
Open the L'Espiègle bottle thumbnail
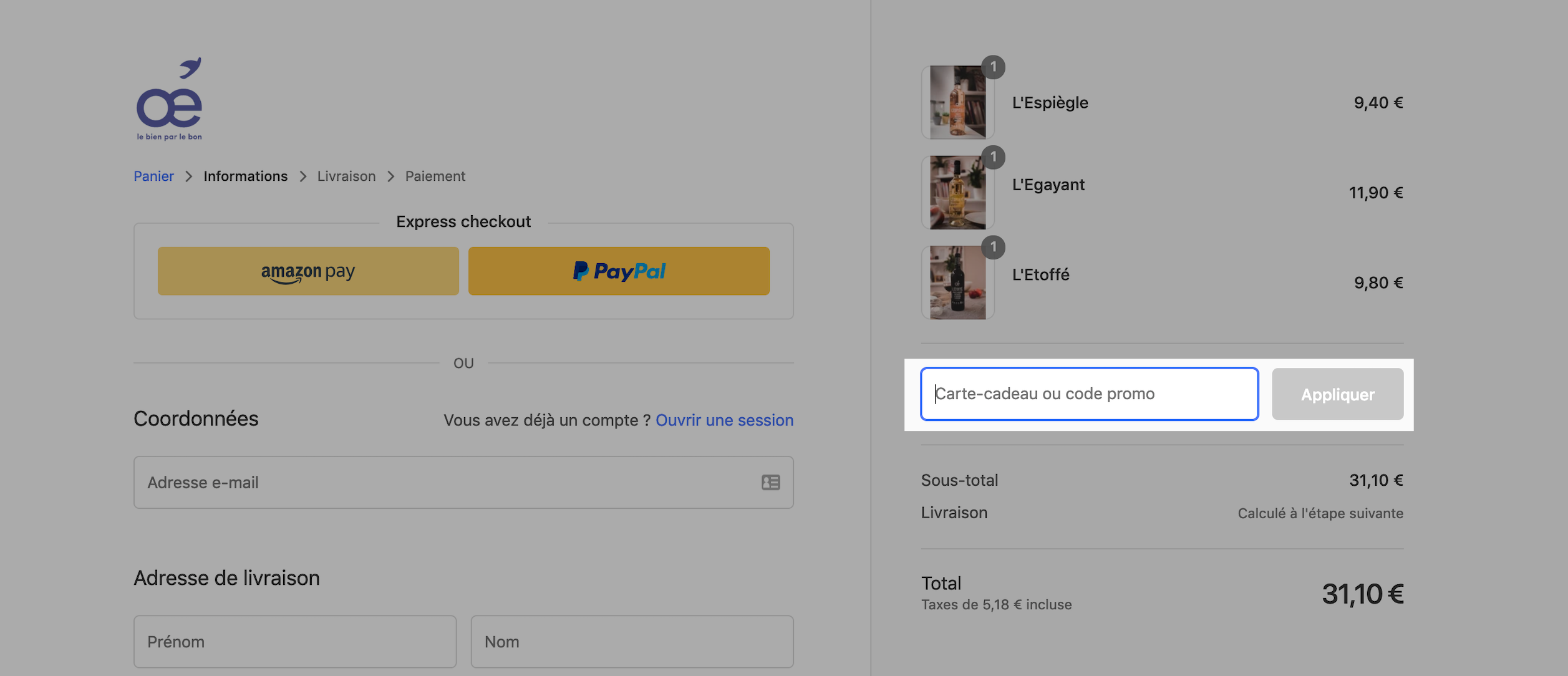tap(957, 102)
